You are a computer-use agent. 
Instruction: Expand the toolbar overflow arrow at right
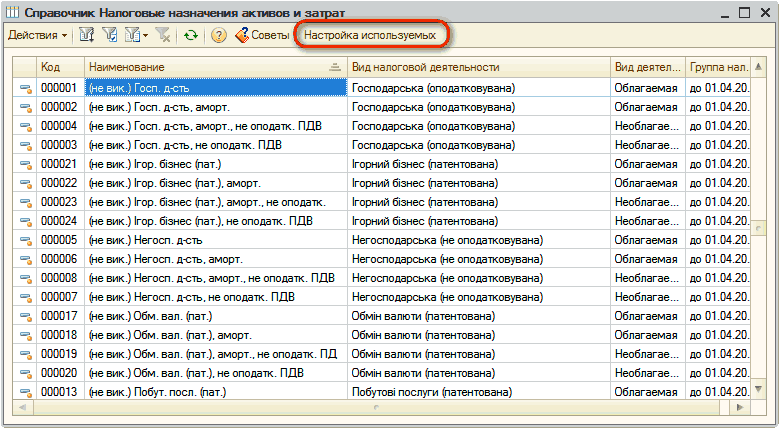[x=765, y=36]
